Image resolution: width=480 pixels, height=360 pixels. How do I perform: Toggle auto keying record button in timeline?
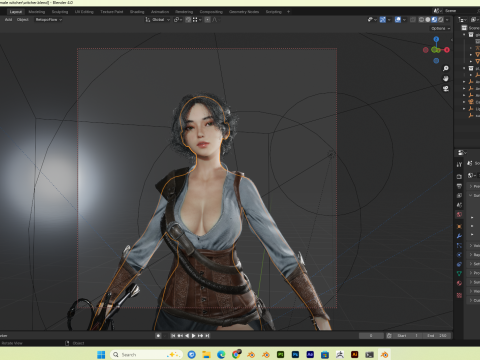click(158, 336)
